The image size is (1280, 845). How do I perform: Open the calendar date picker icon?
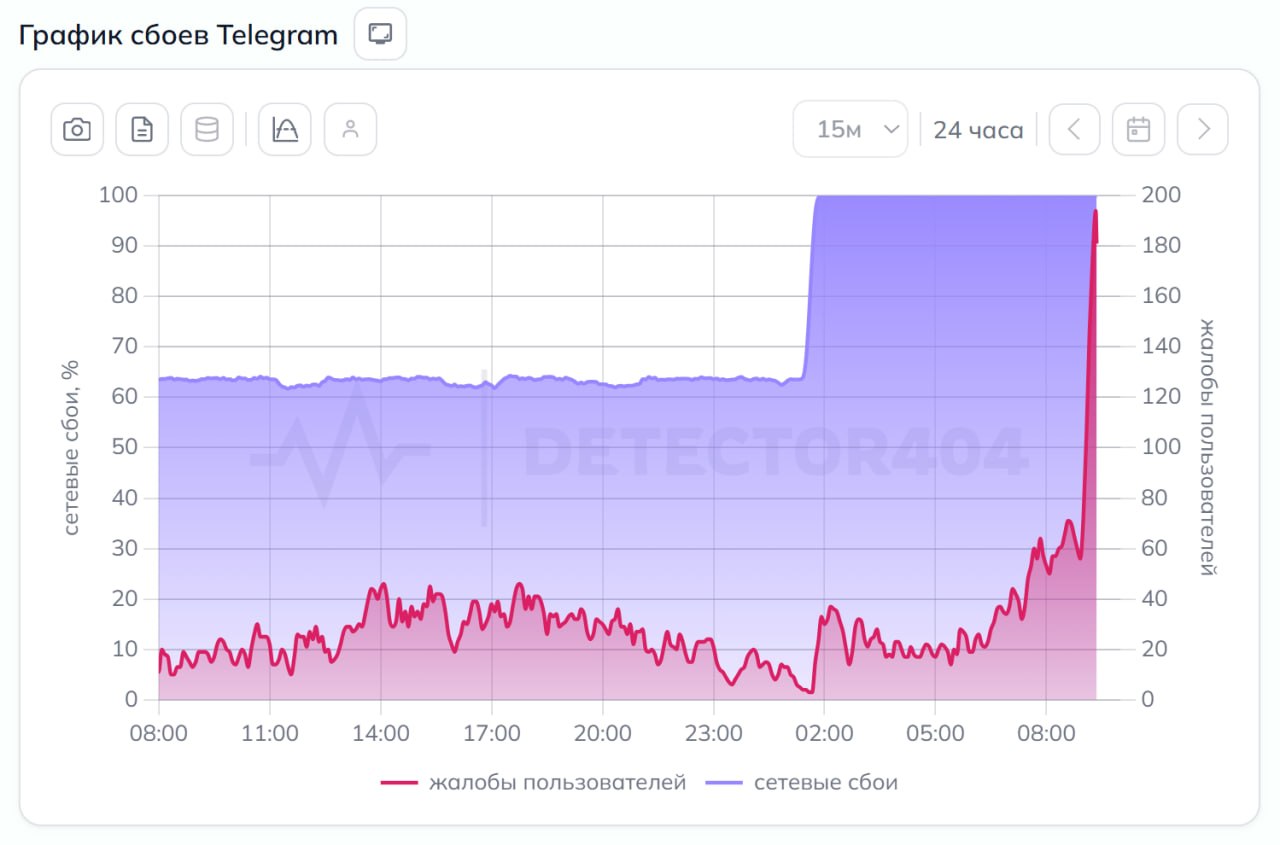pyautogui.click(x=1138, y=130)
